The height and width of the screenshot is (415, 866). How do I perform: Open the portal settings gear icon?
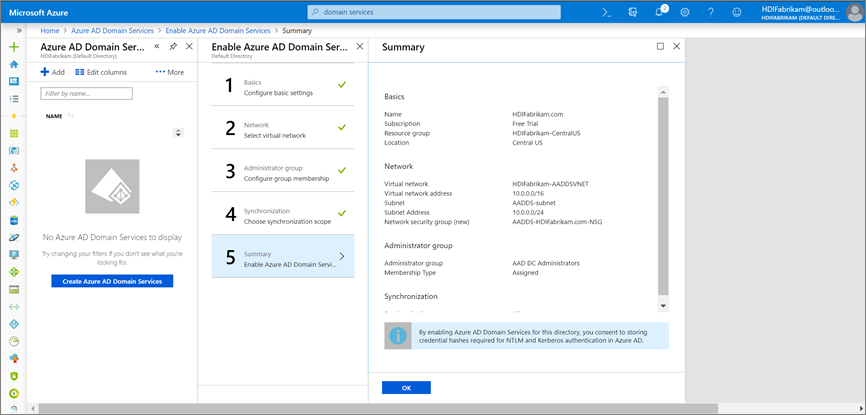point(685,12)
